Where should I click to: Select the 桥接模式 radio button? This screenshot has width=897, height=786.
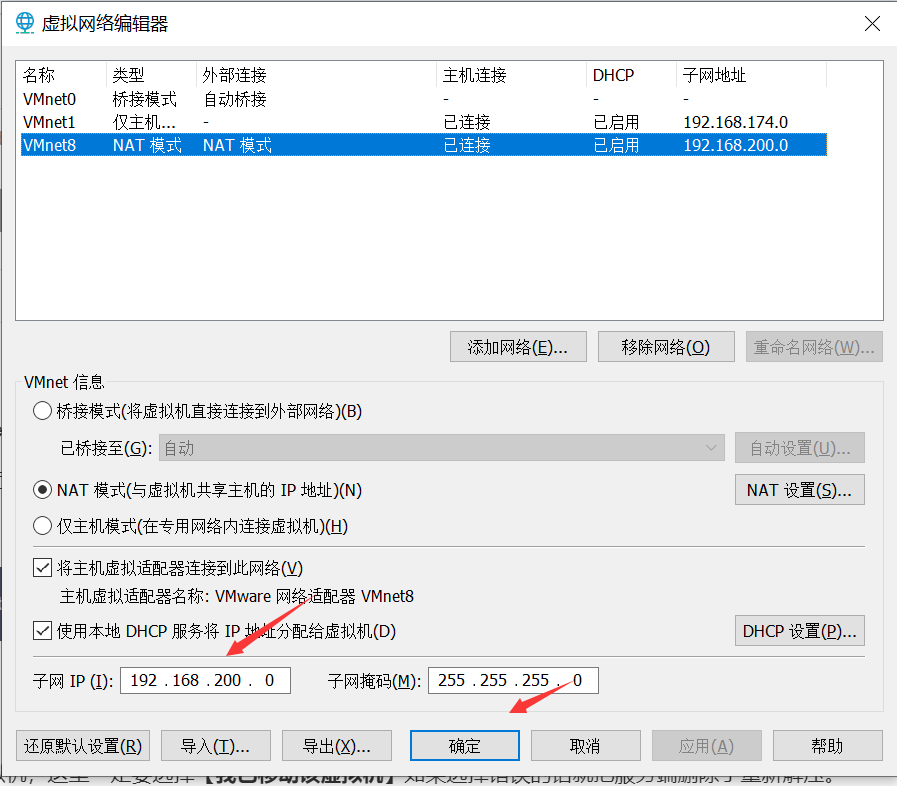[x=42, y=411]
